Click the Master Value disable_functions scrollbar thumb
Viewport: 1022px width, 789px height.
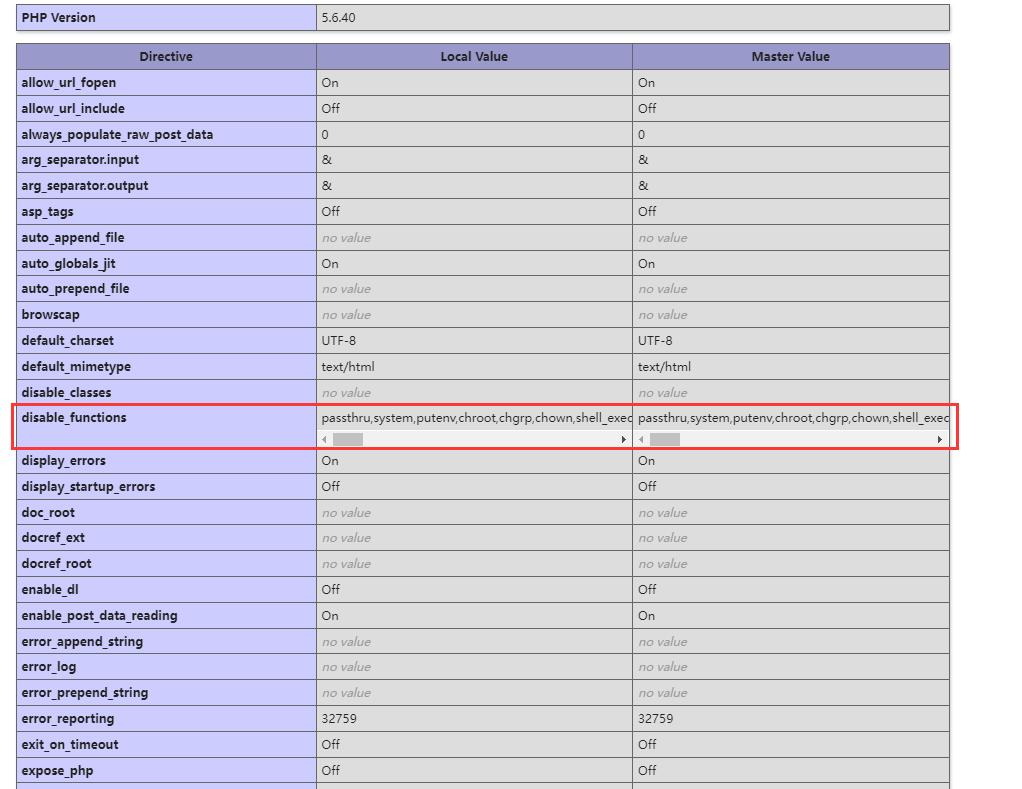coord(665,440)
